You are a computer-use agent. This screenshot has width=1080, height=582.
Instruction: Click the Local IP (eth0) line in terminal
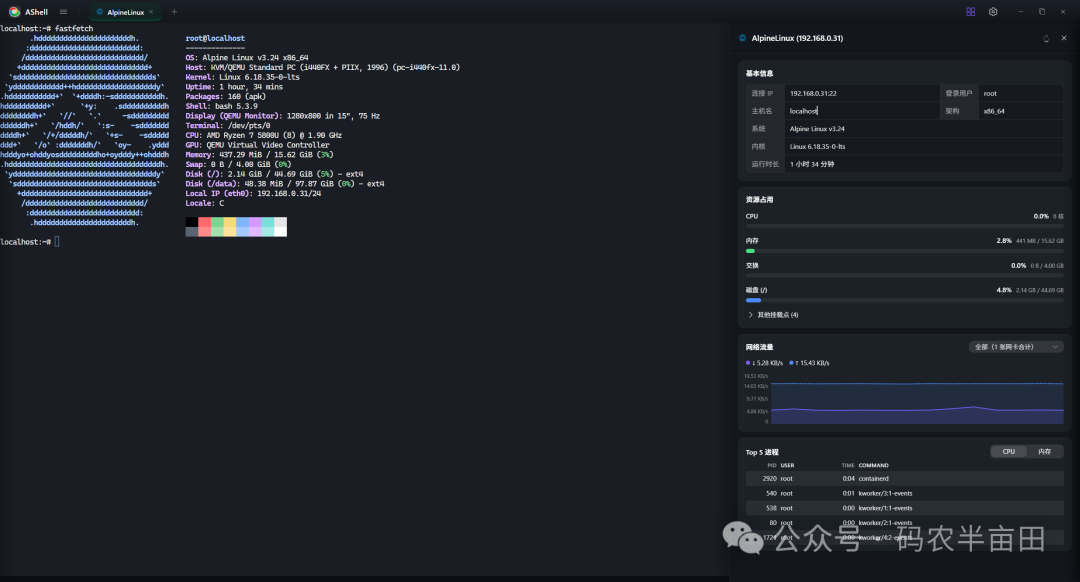253,194
